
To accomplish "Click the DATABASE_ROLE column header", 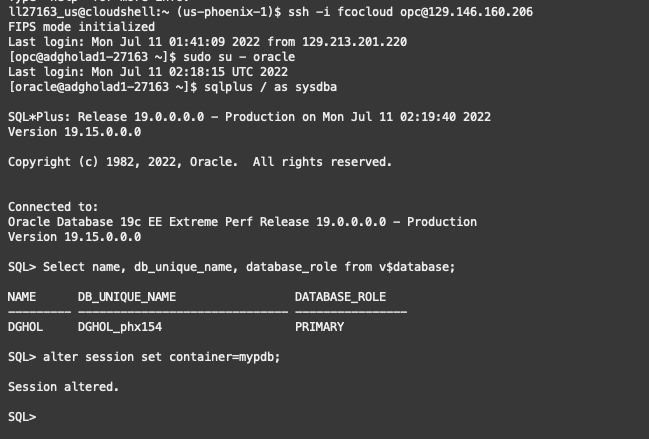I will (340, 297).
